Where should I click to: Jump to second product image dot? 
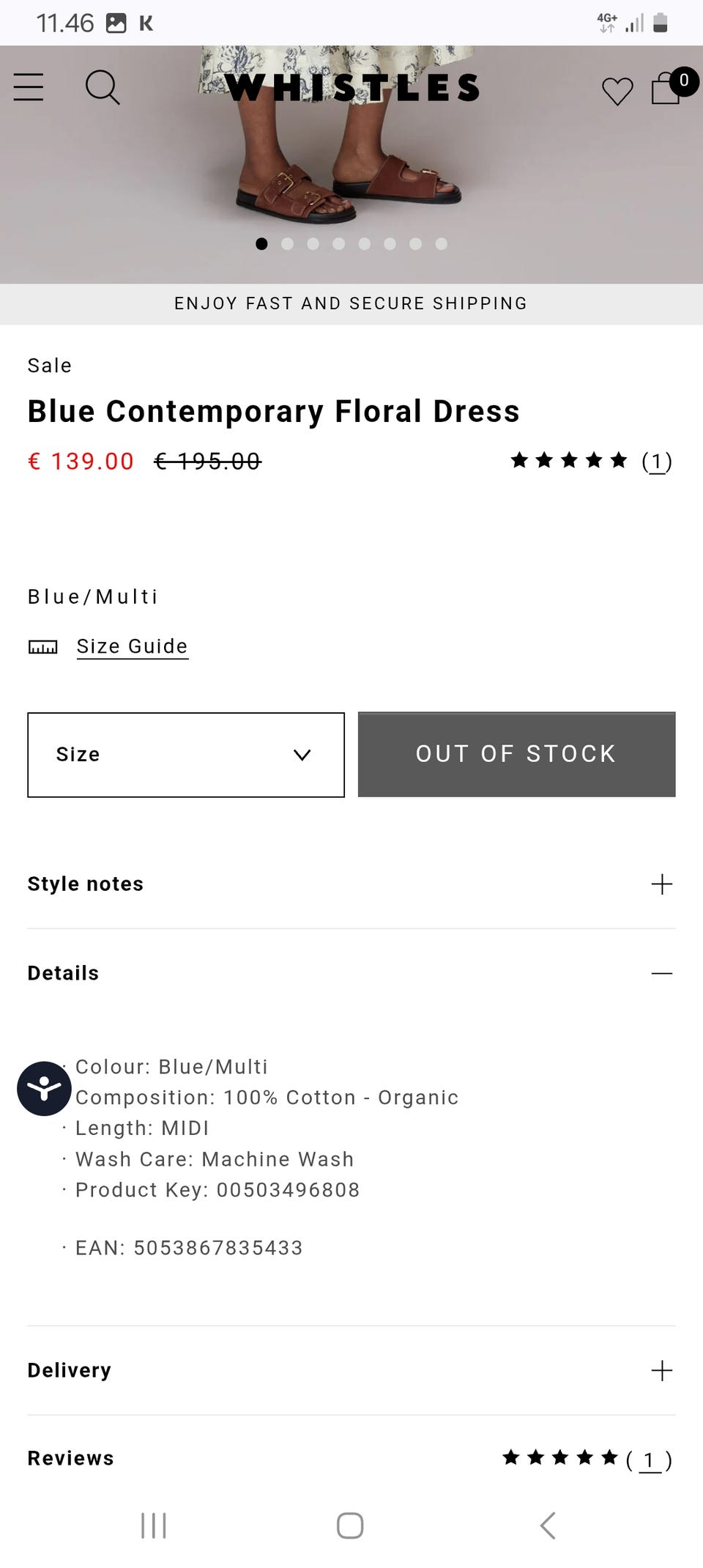[x=287, y=244]
